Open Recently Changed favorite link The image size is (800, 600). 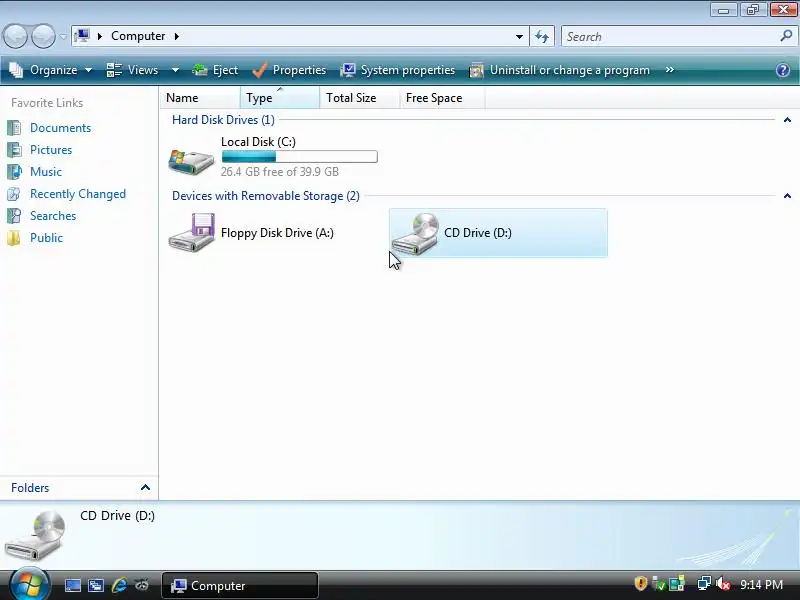(x=78, y=194)
